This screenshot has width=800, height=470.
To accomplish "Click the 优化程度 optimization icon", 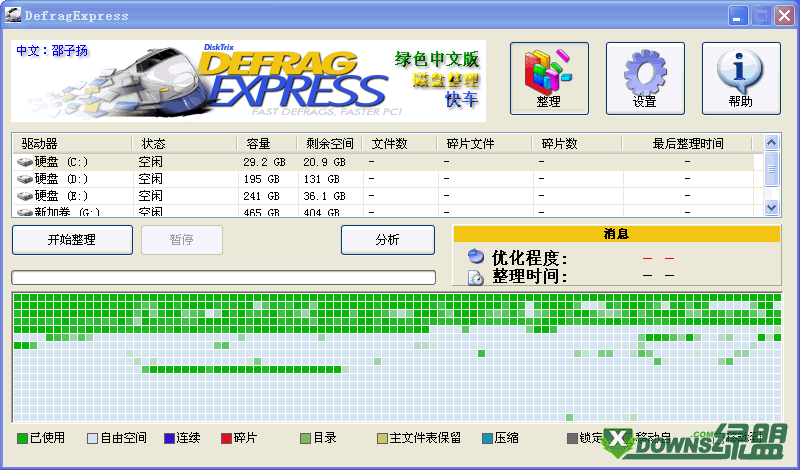I will pos(476,258).
